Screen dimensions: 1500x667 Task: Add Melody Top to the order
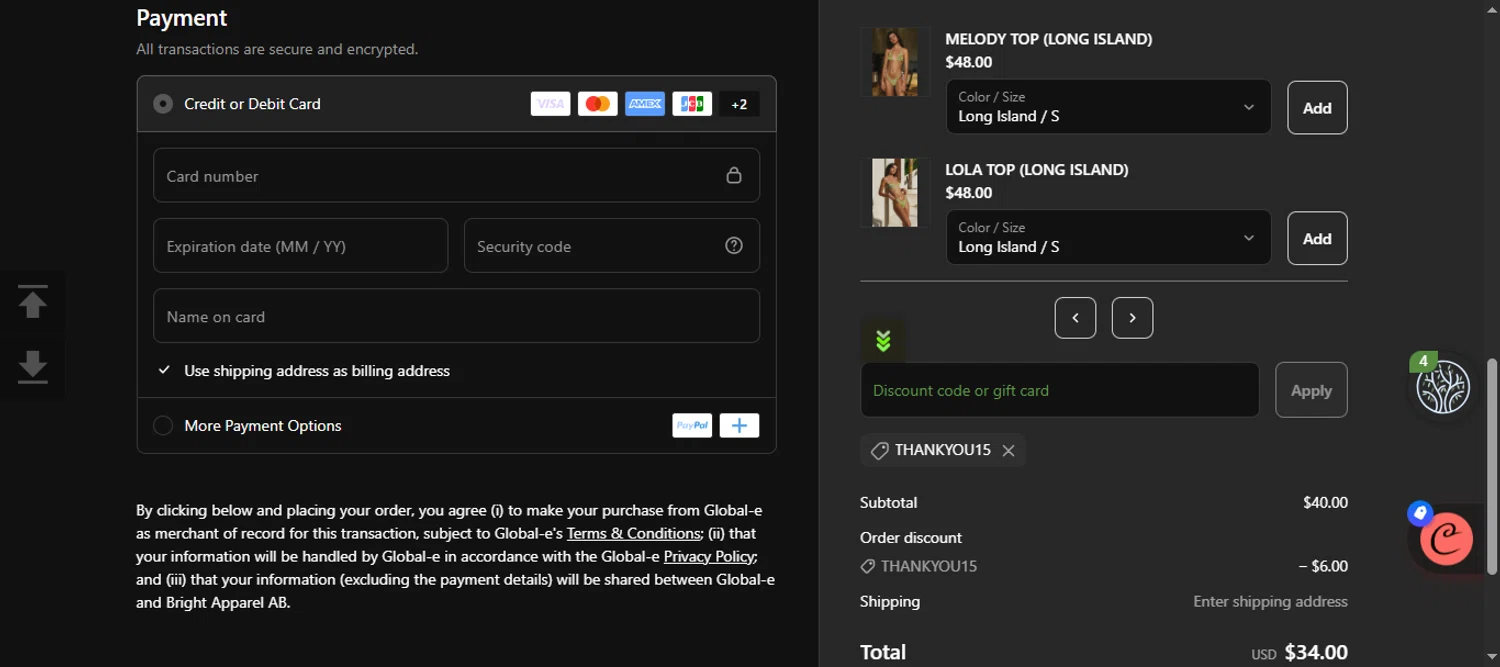point(1317,108)
